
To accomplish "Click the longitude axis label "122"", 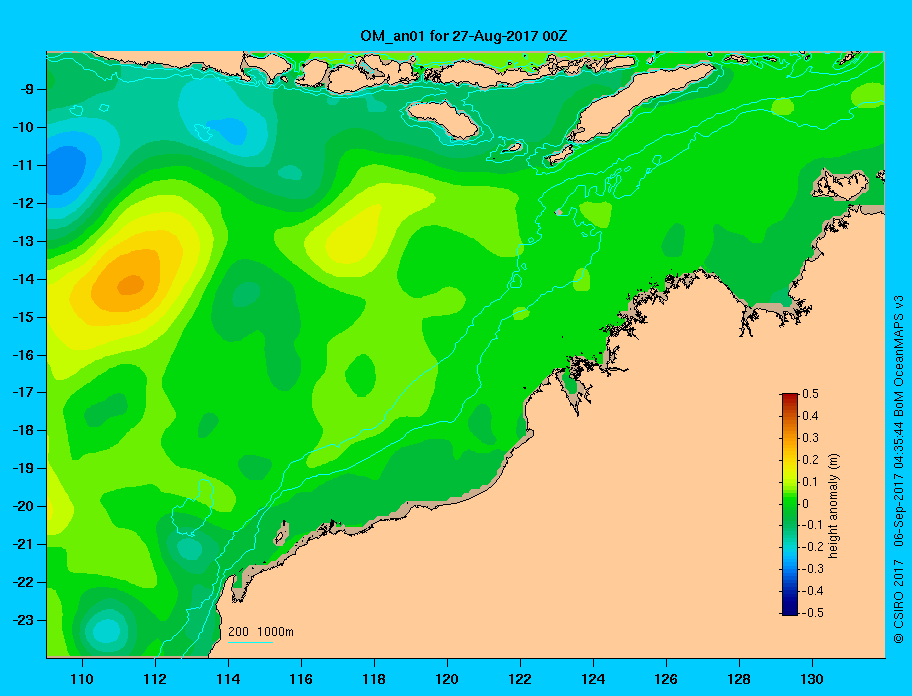I will pos(520,679).
